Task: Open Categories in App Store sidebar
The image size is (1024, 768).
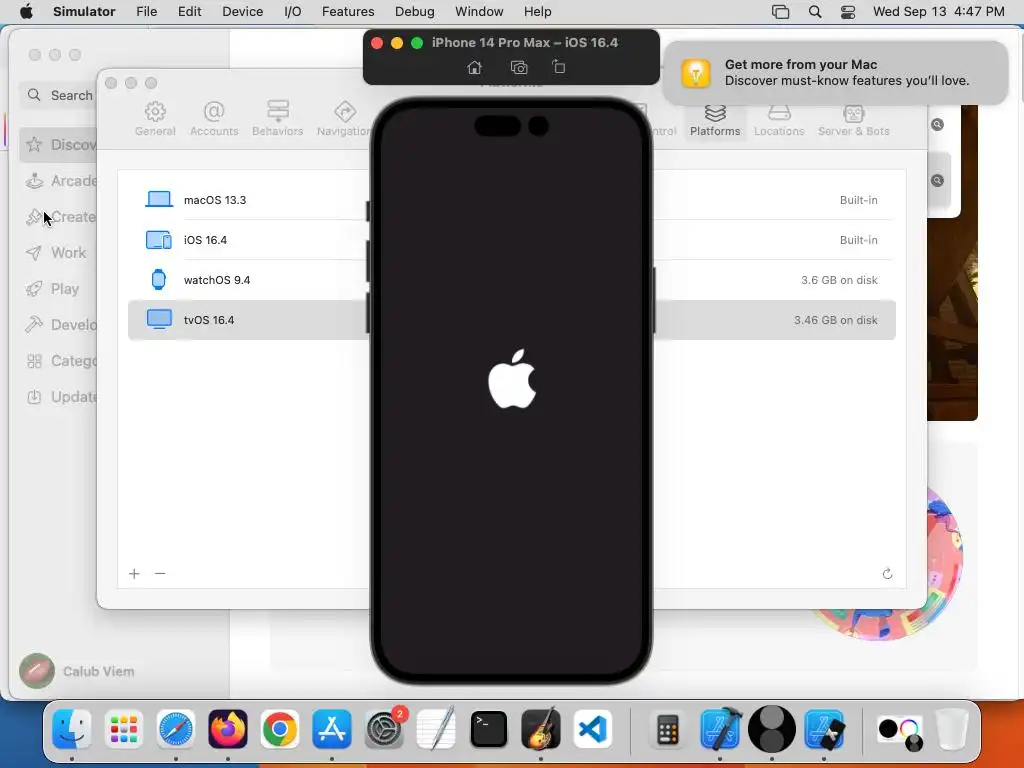Action: (60, 361)
